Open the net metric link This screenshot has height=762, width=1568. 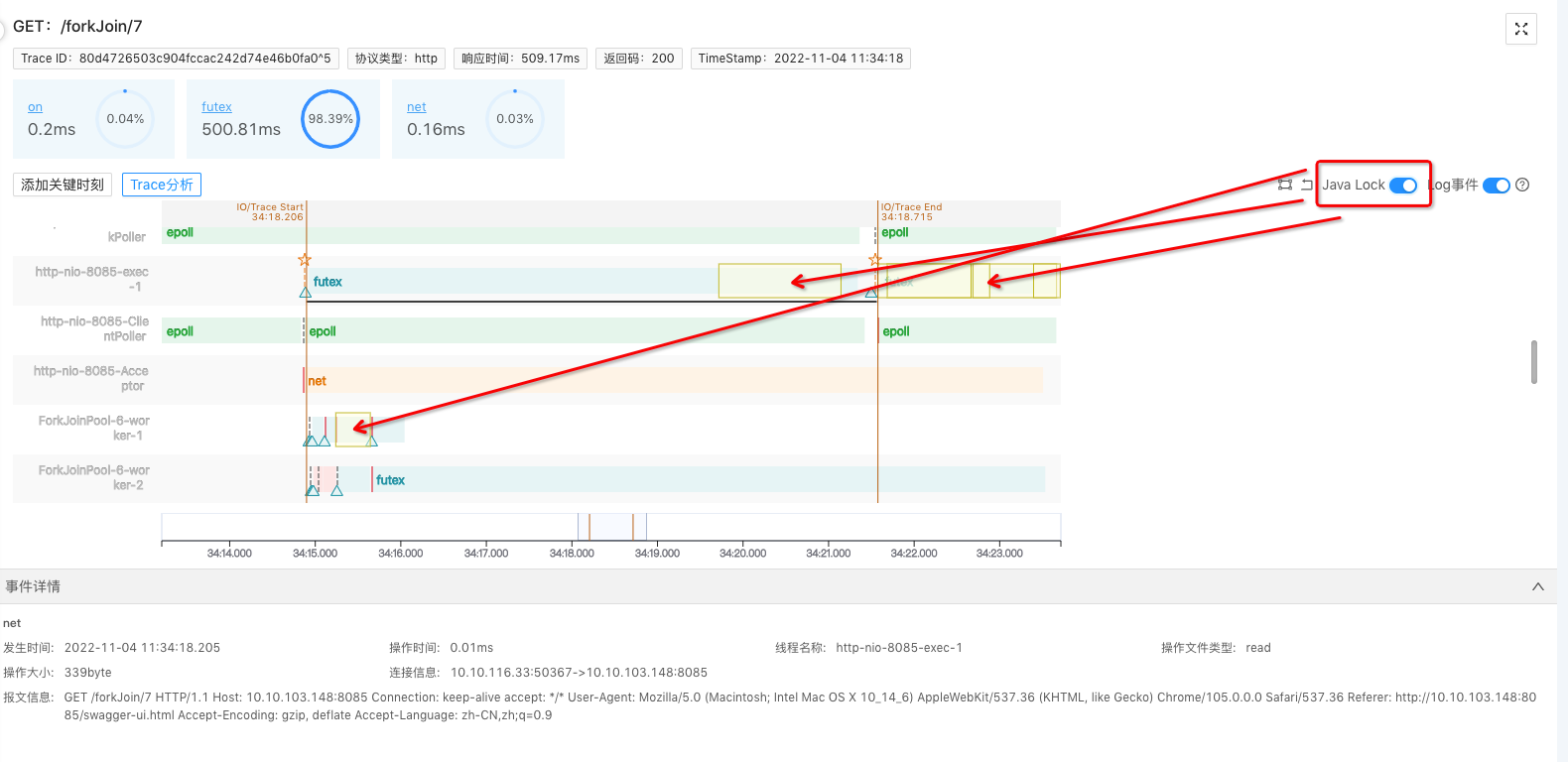pyautogui.click(x=416, y=107)
